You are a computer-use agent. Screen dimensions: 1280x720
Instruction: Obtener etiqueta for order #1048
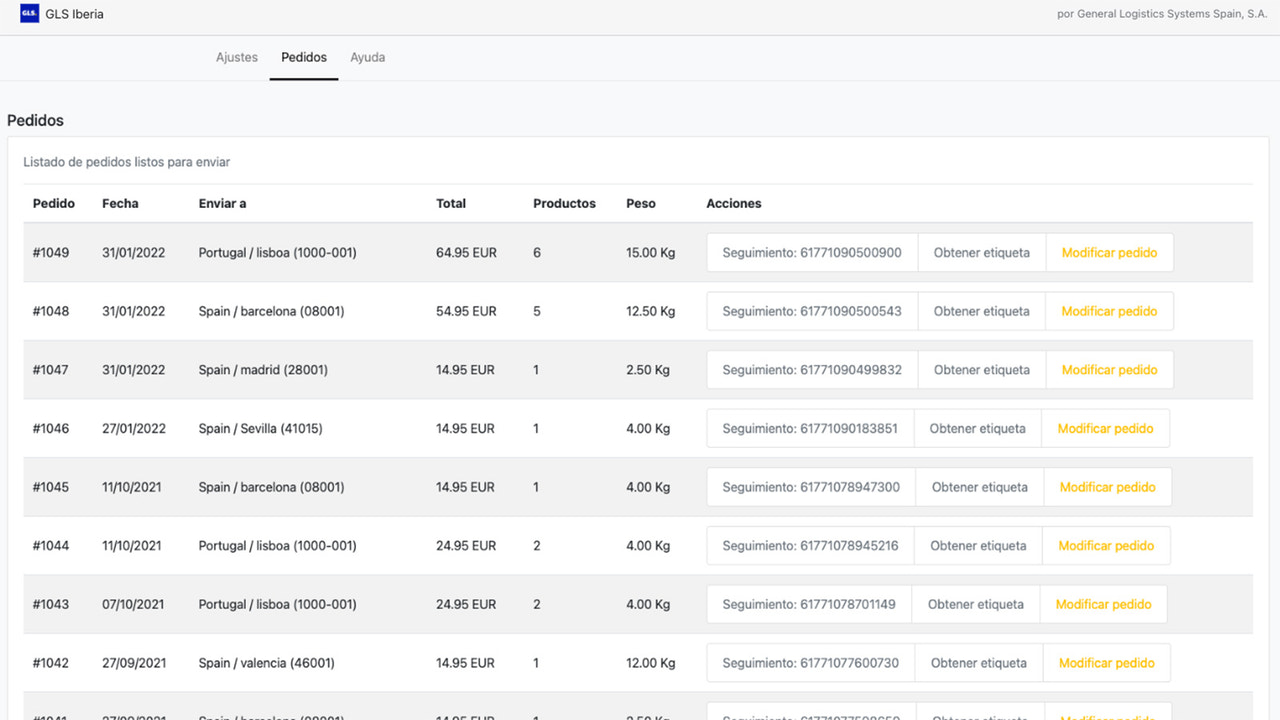pos(981,311)
